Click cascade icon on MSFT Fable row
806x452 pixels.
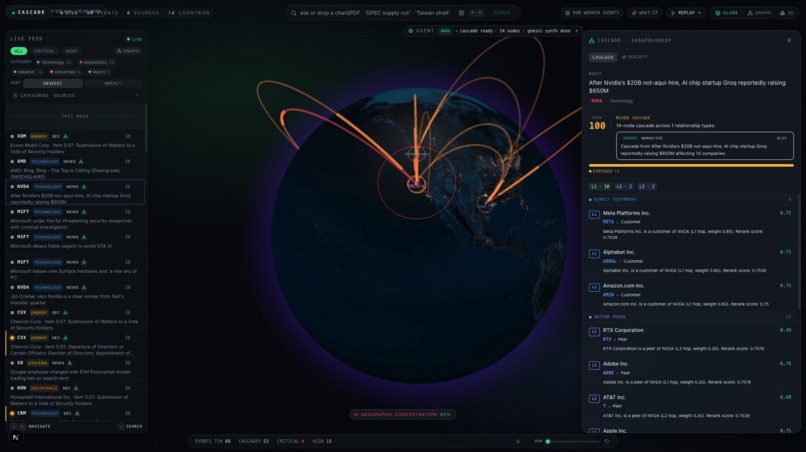(84, 237)
